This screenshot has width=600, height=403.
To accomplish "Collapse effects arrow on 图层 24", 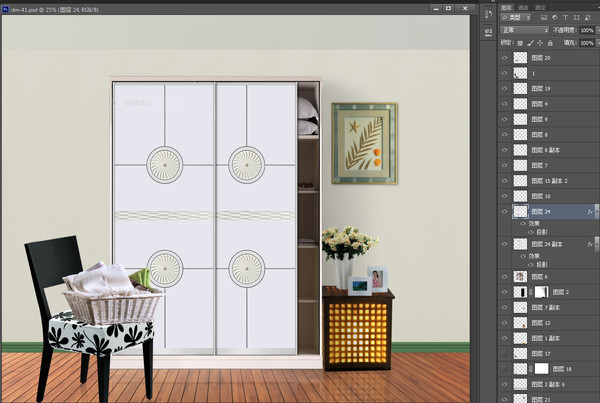I will [597, 211].
